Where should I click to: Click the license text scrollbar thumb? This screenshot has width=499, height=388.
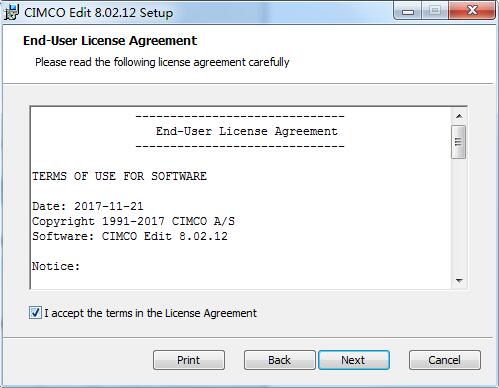[x=459, y=142]
